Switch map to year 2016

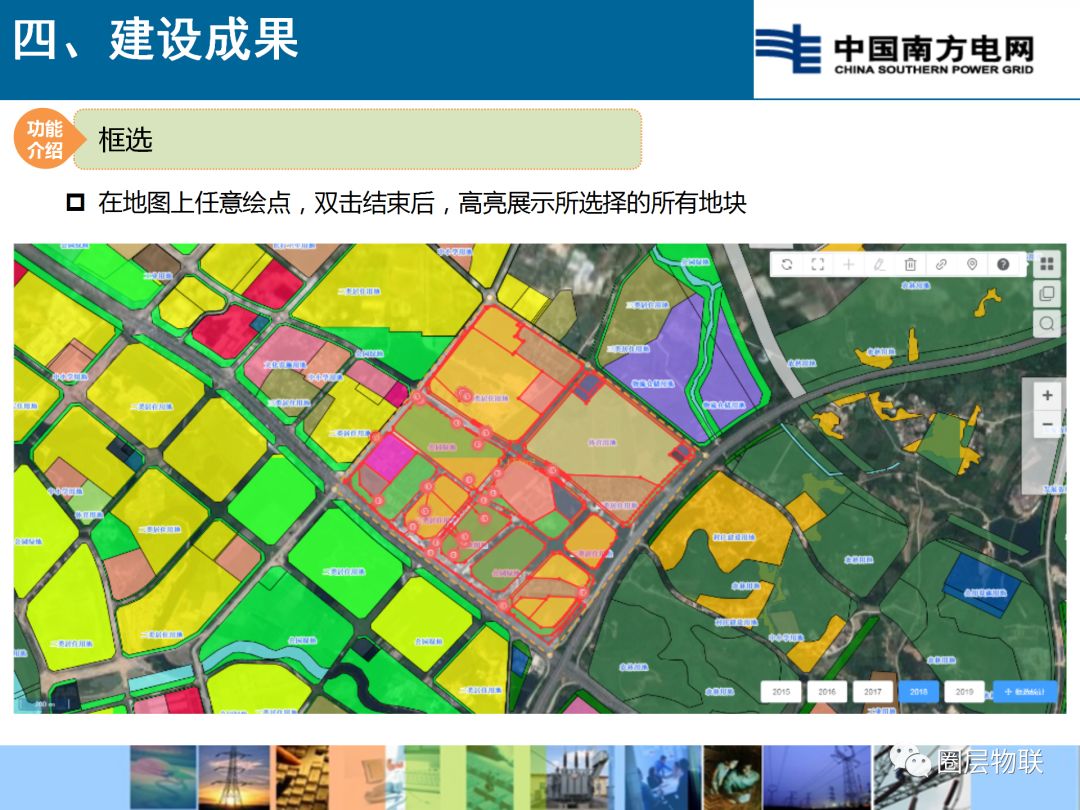[827, 692]
